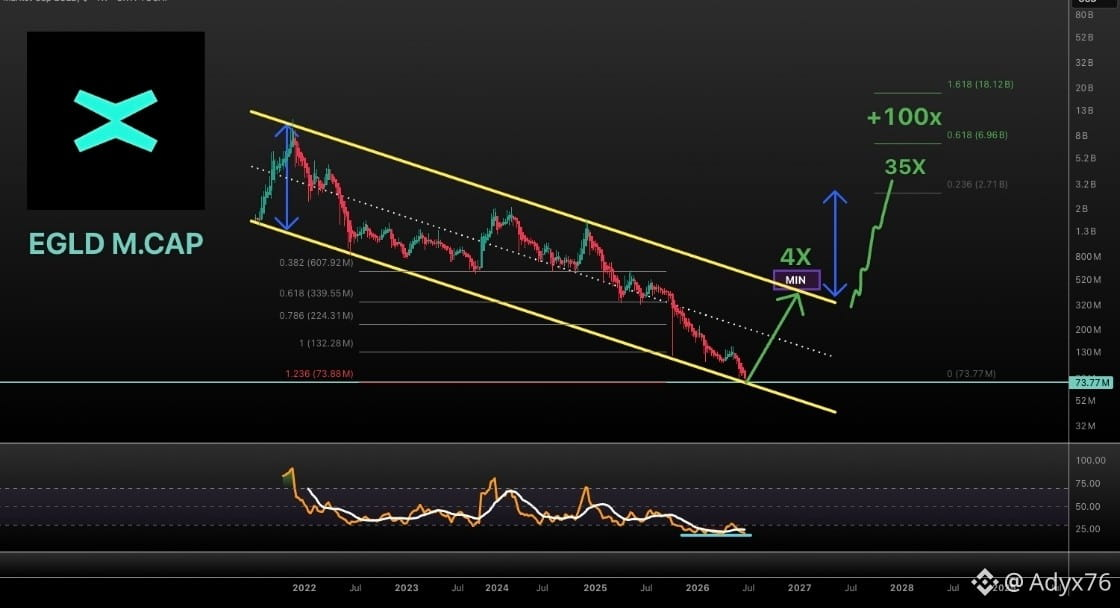Click 2022 on the time axis
Viewport: 1120px width, 608px height.
[304, 587]
